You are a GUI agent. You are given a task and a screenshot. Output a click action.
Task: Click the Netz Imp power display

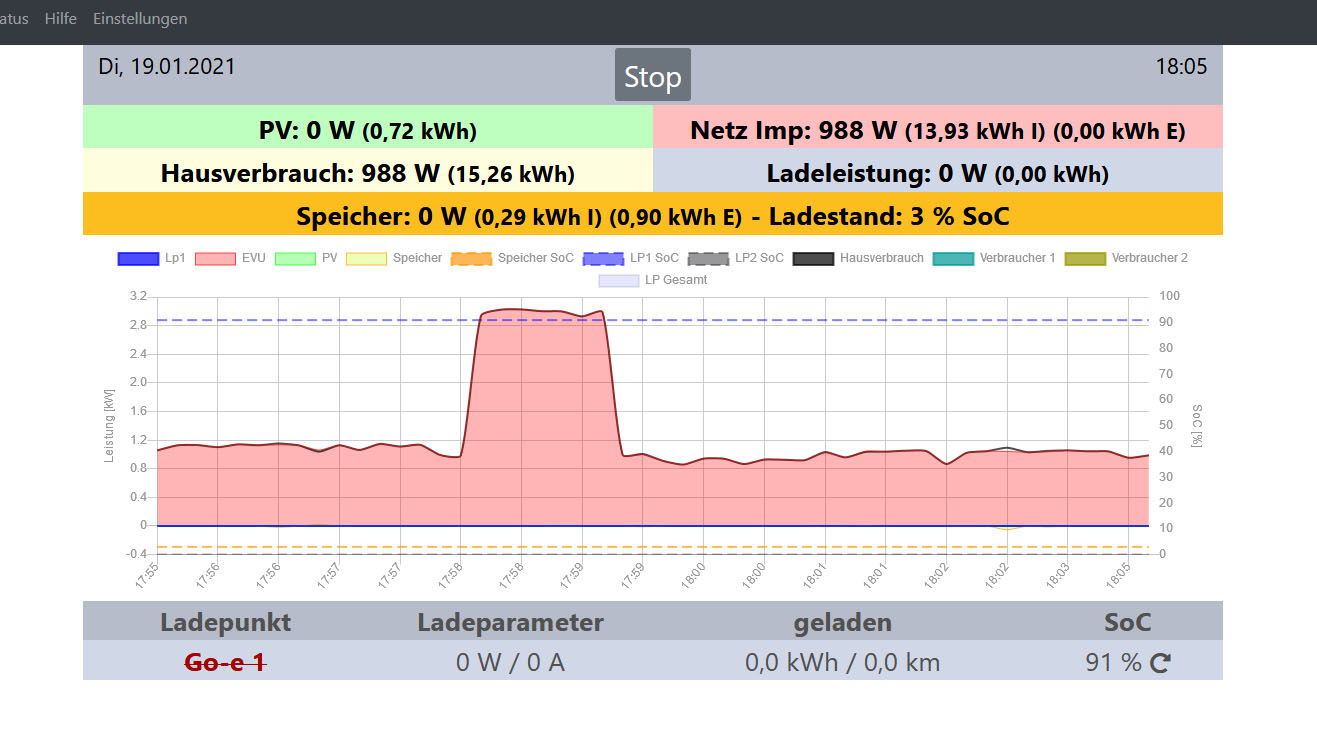937,130
